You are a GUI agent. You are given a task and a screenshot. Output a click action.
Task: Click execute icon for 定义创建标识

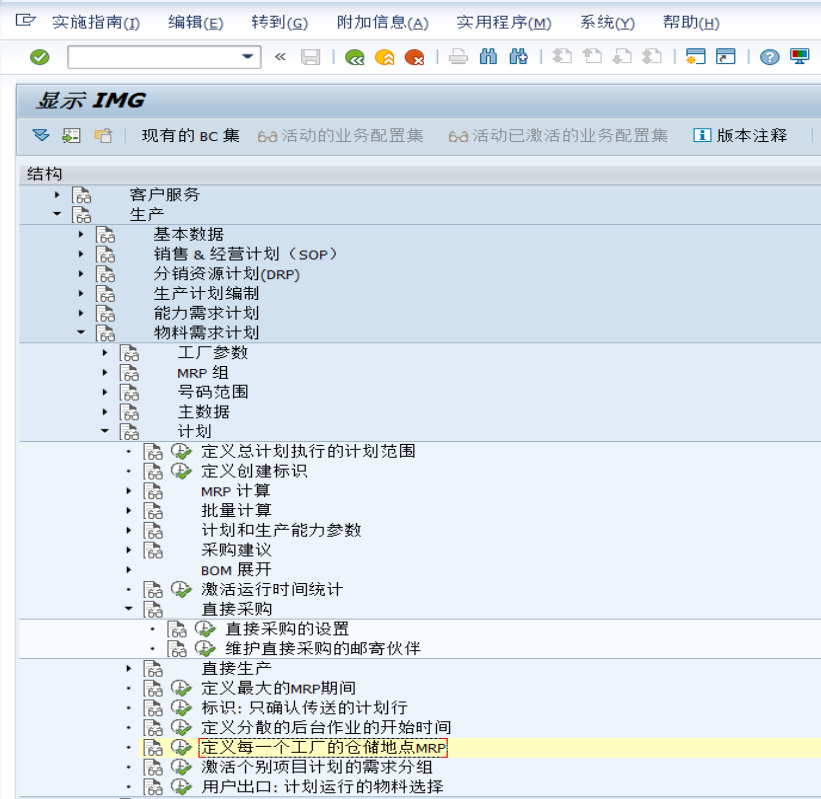182,471
